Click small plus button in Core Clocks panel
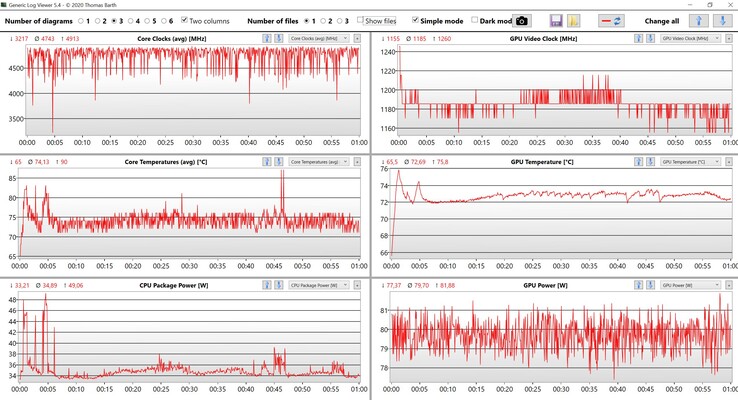The height and width of the screenshot is (400, 738). pos(357,39)
